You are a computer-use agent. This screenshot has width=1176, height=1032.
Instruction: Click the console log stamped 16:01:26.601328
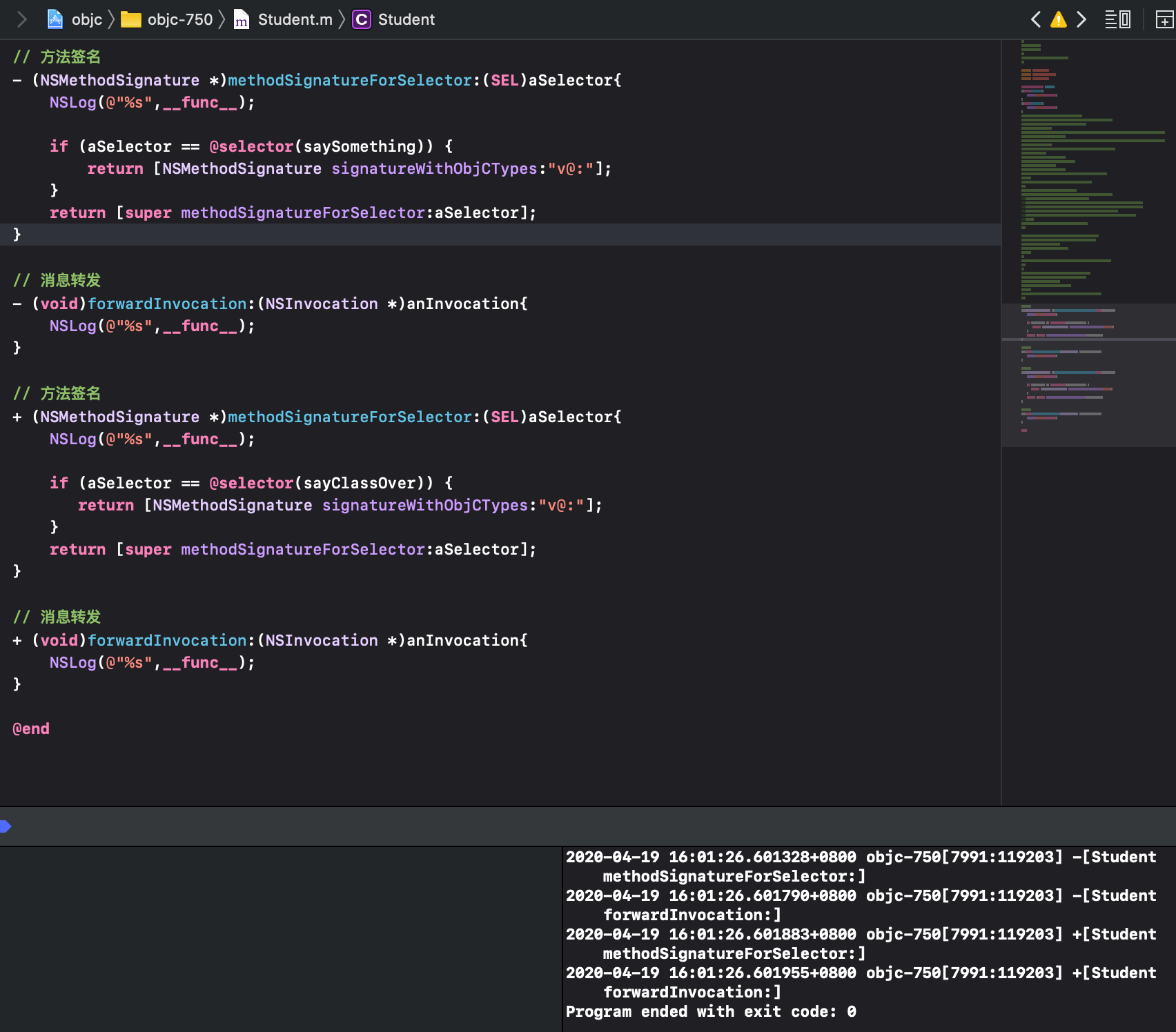click(861, 866)
